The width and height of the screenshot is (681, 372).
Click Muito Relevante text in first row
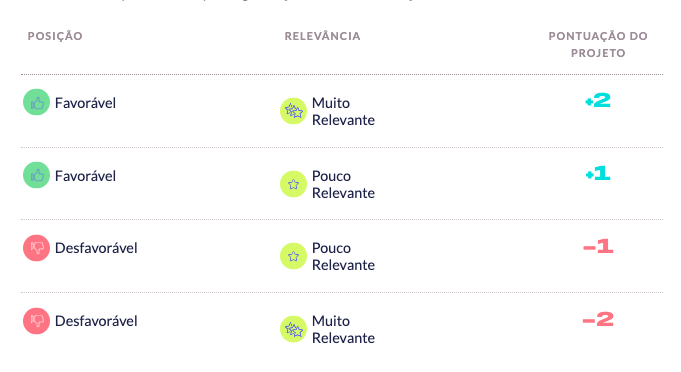(343, 112)
